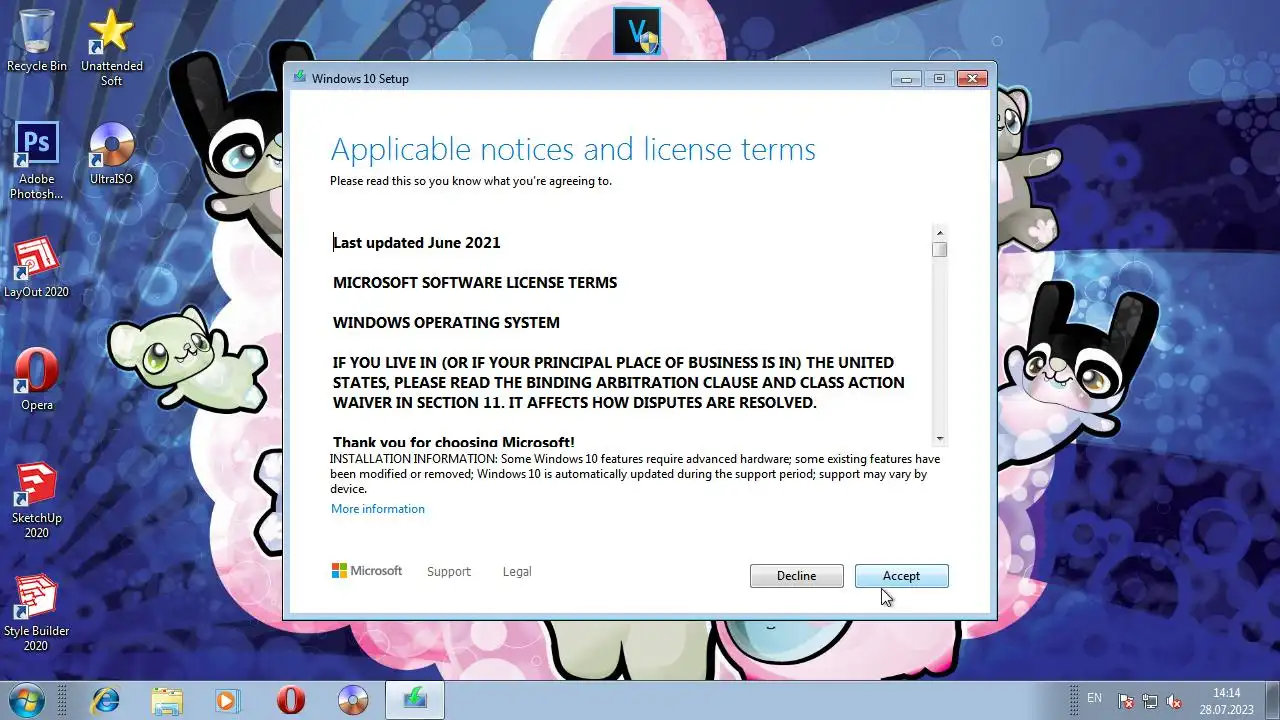Open the Opera desktop shortcut
This screenshot has height=720, width=1280.
[x=37, y=380]
